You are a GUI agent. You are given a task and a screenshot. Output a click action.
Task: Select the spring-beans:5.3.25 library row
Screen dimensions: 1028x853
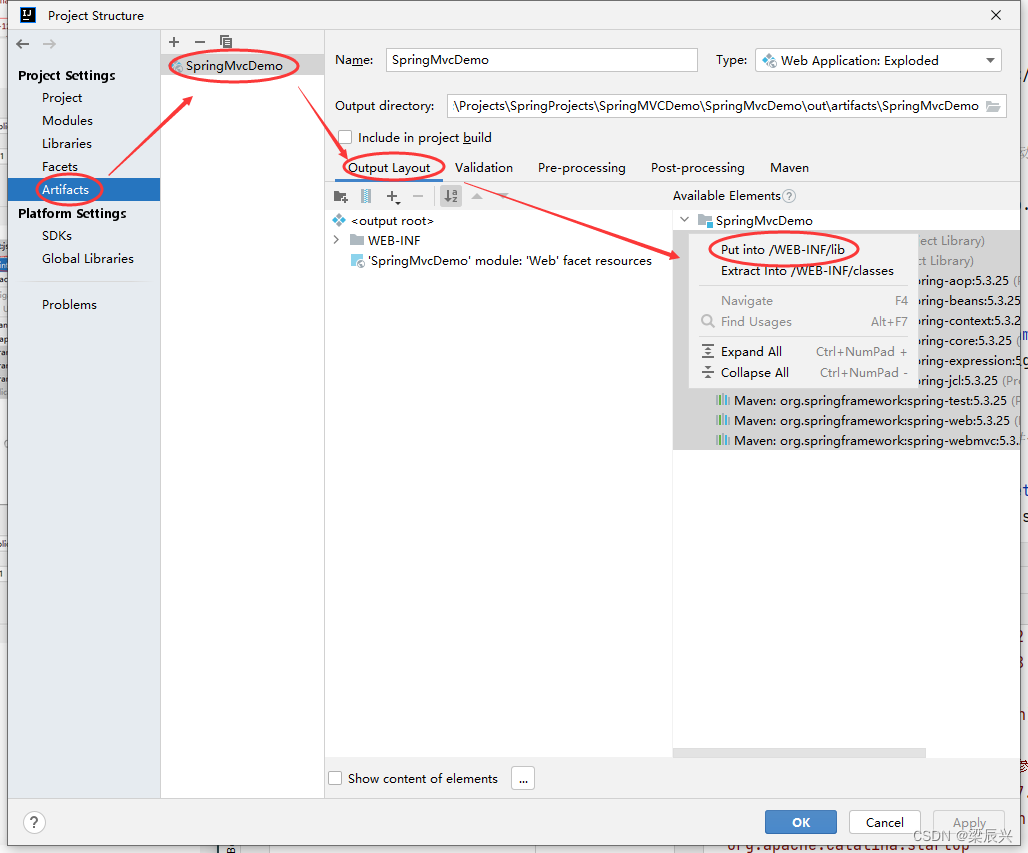point(968,301)
